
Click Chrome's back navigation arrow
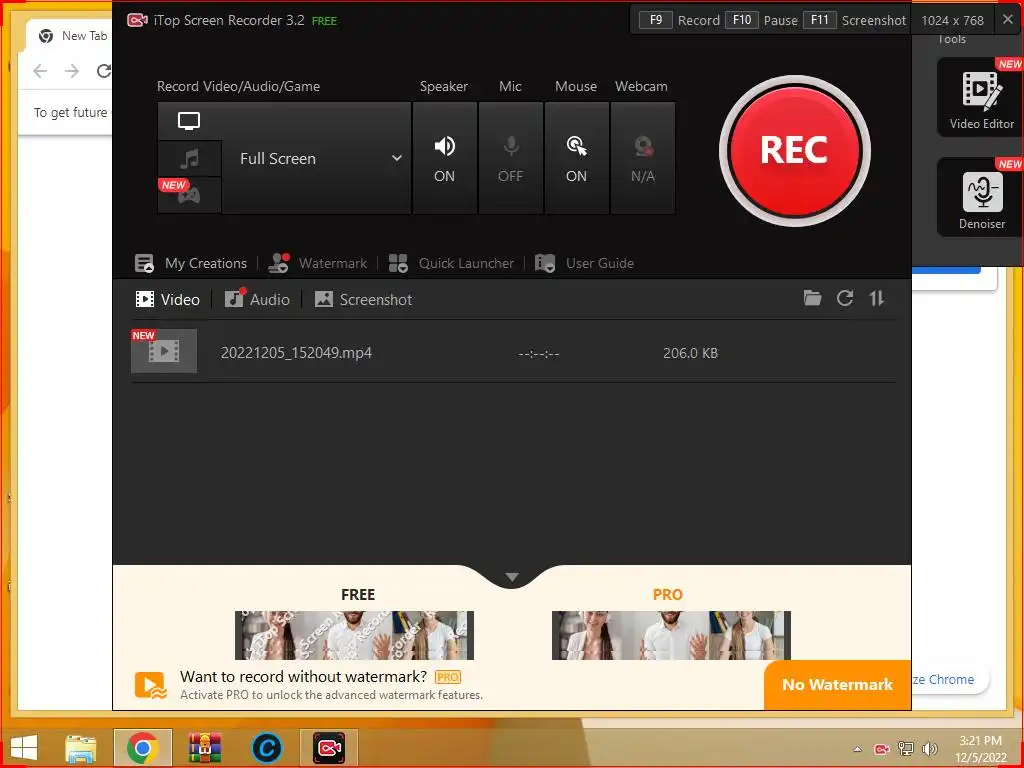[40, 71]
